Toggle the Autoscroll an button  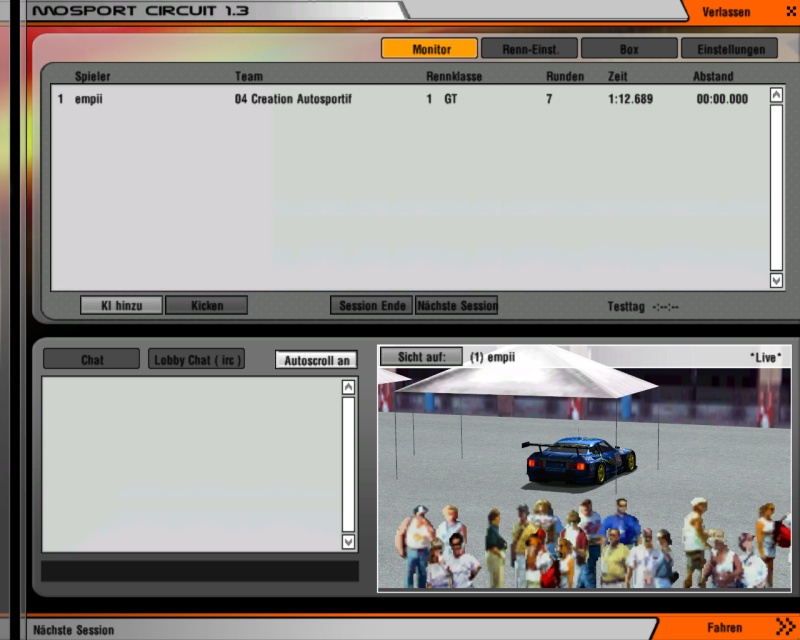[x=316, y=360]
